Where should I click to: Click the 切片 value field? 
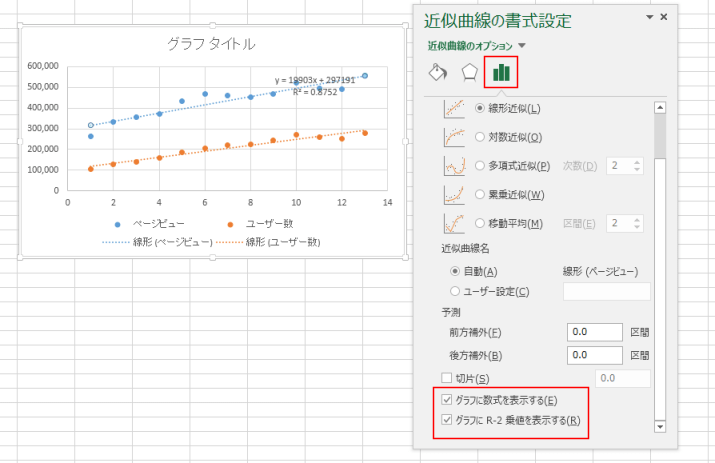pyautogui.click(x=623, y=378)
